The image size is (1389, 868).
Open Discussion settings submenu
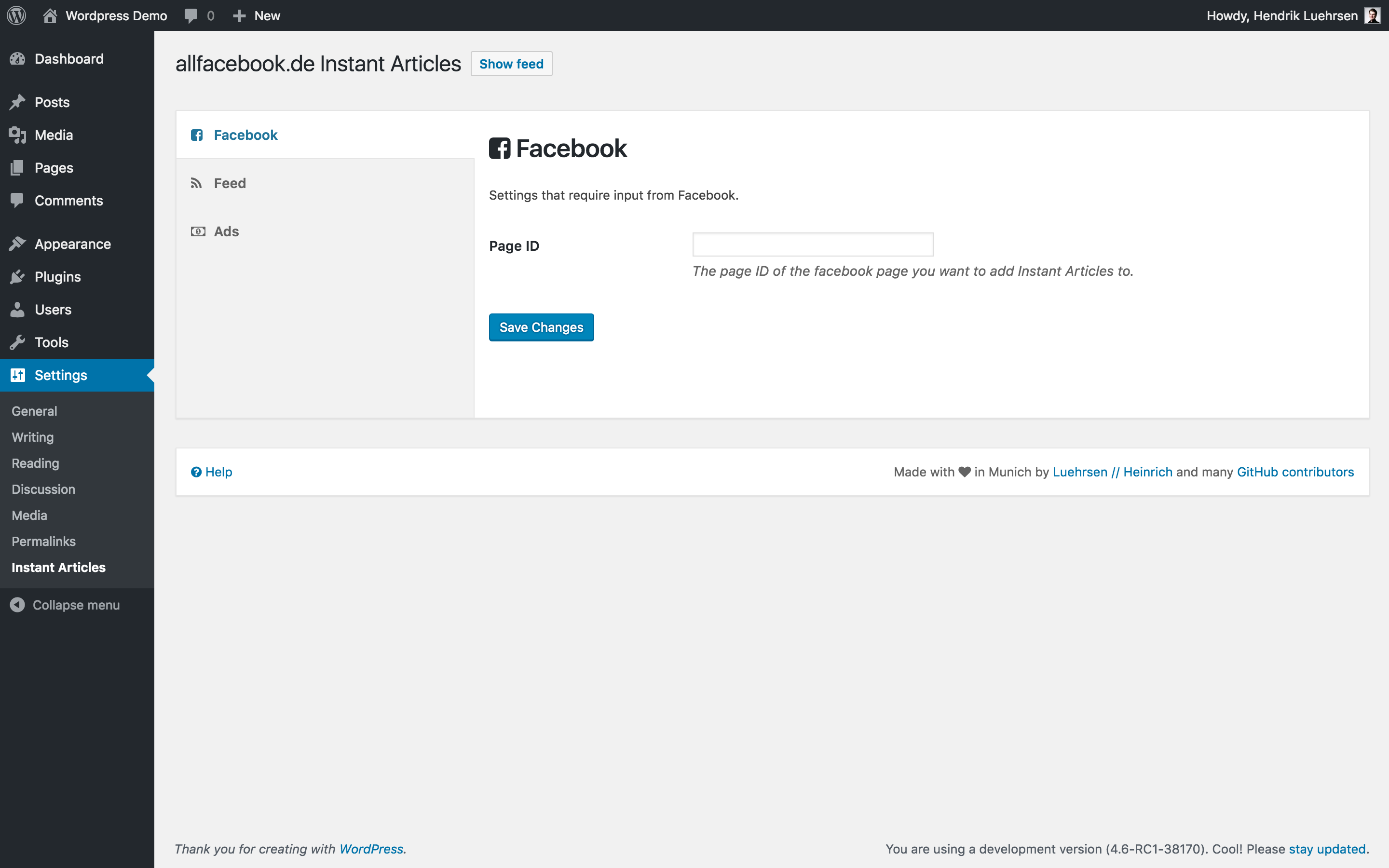pos(43,489)
